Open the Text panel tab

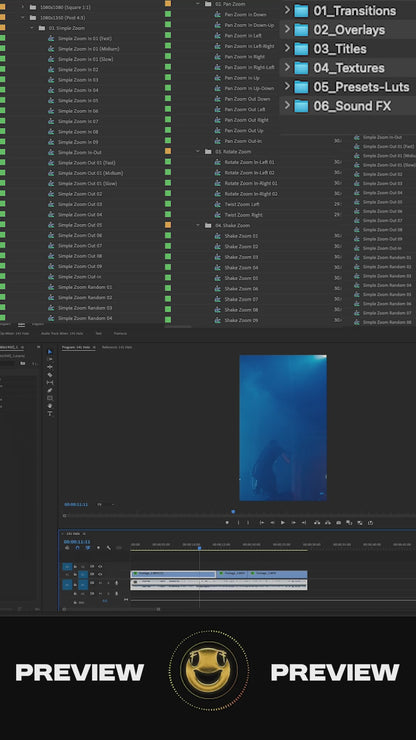99,333
